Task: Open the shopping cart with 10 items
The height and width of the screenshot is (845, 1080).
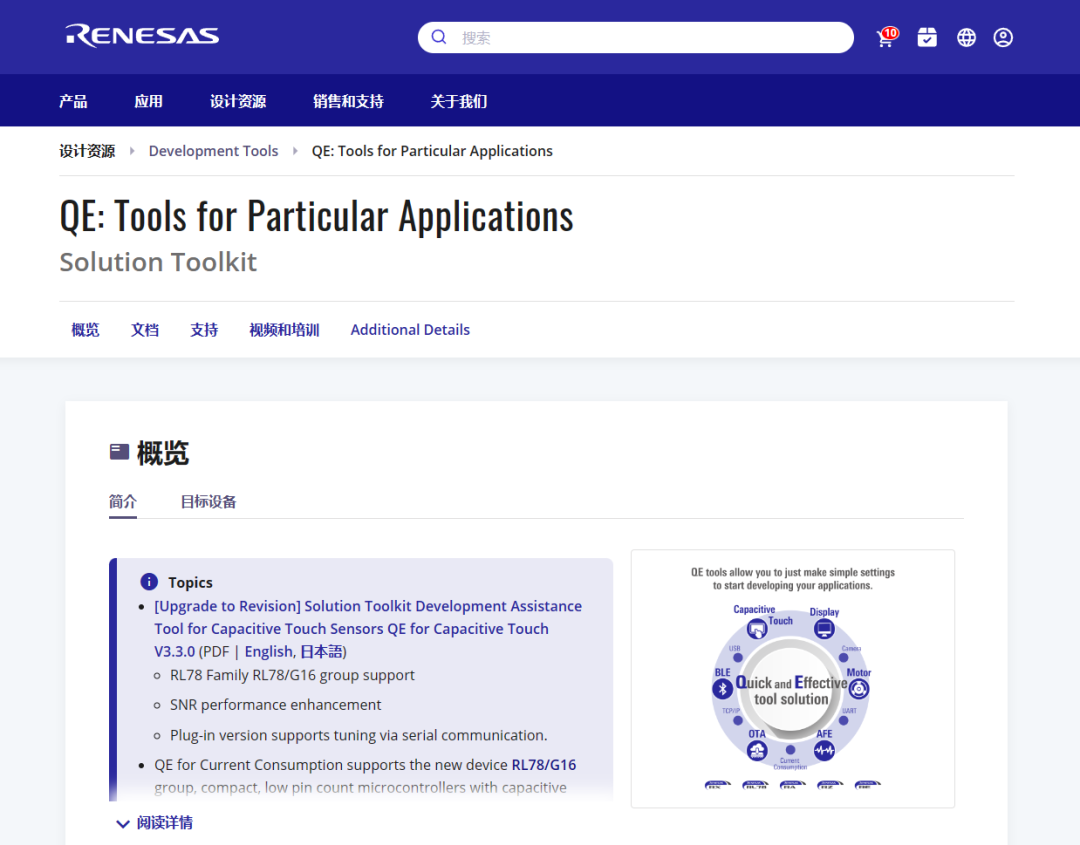Action: (x=887, y=37)
